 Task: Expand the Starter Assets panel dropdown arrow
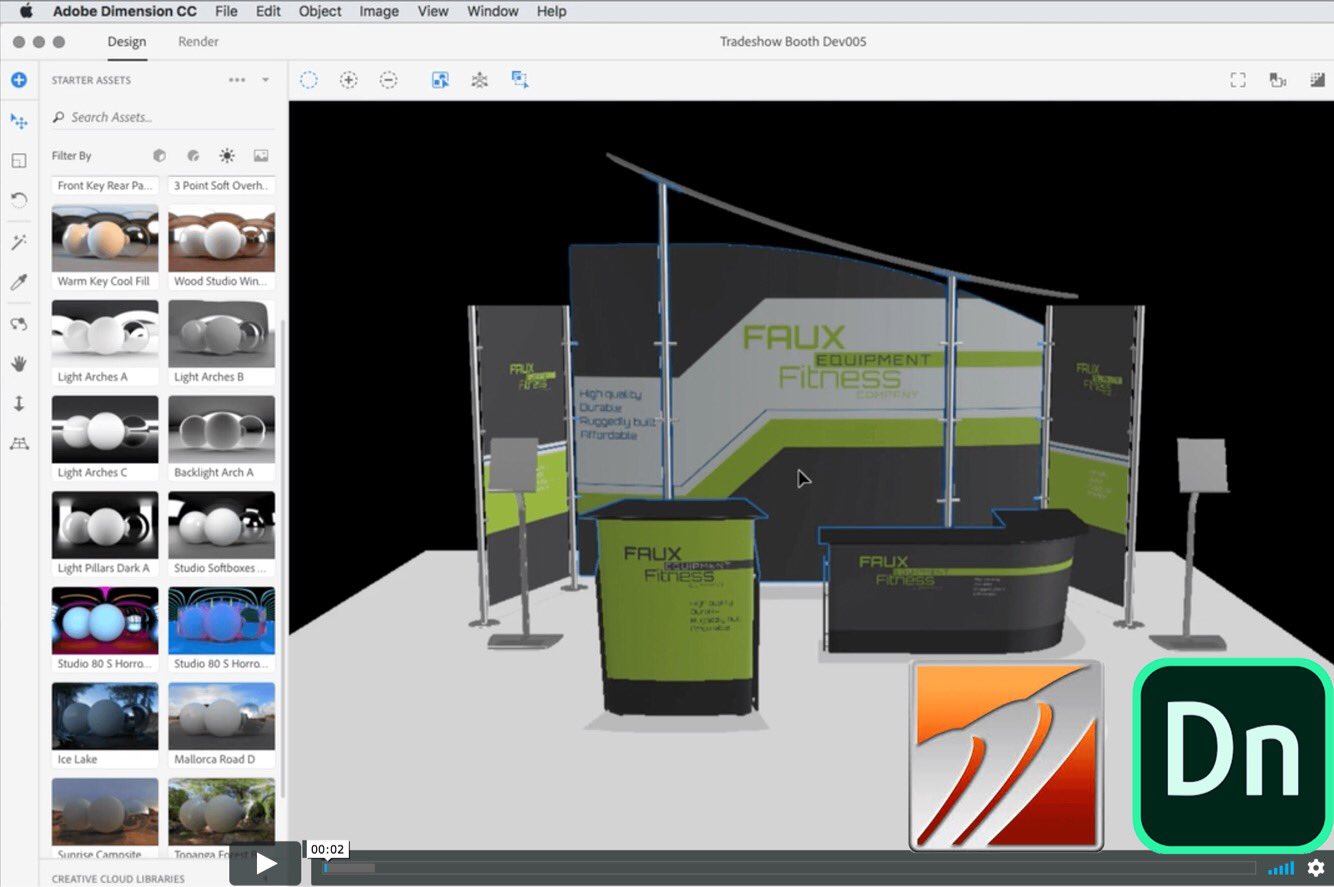click(x=266, y=80)
